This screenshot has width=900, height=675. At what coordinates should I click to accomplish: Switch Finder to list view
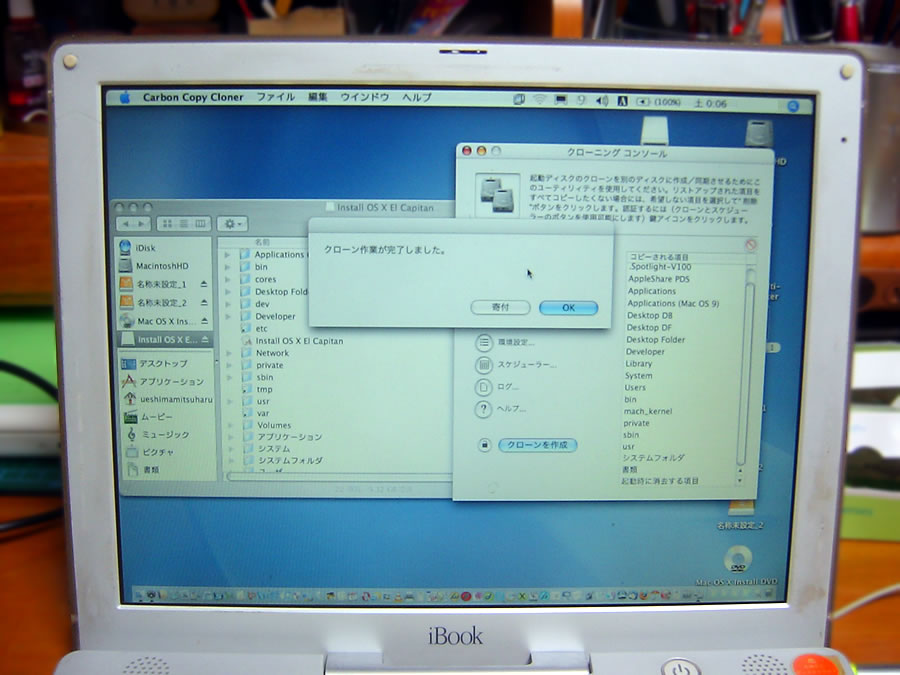(184, 223)
